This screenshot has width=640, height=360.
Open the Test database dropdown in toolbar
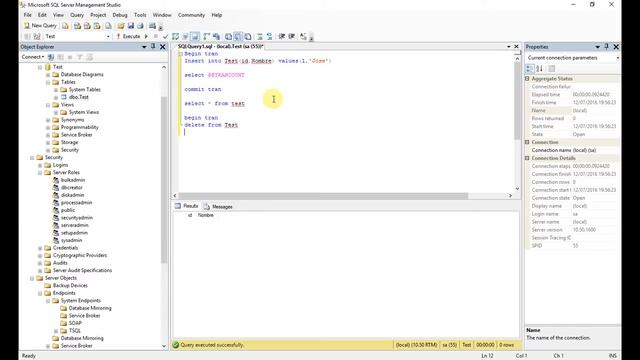point(108,36)
